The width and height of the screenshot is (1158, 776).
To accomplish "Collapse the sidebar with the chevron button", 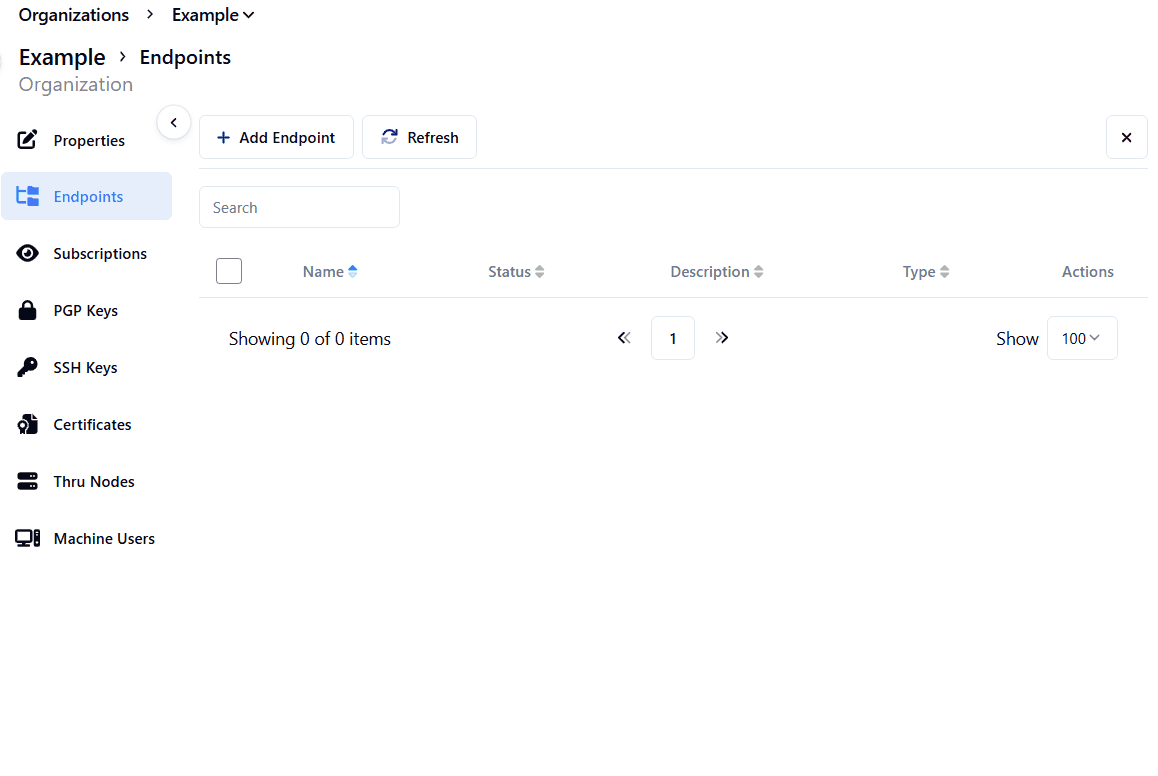I will tap(173, 123).
